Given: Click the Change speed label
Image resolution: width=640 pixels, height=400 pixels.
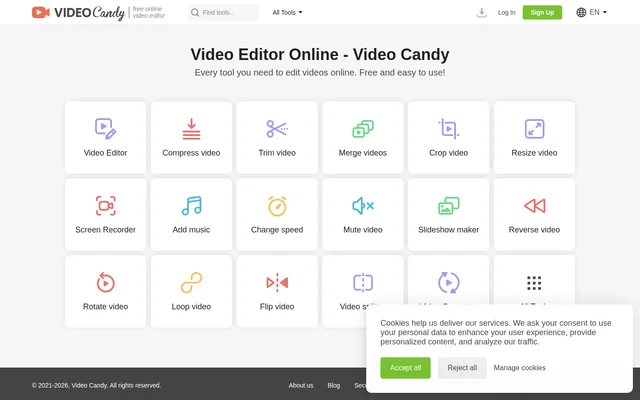Looking at the screenshot, I should [x=277, y=230].
